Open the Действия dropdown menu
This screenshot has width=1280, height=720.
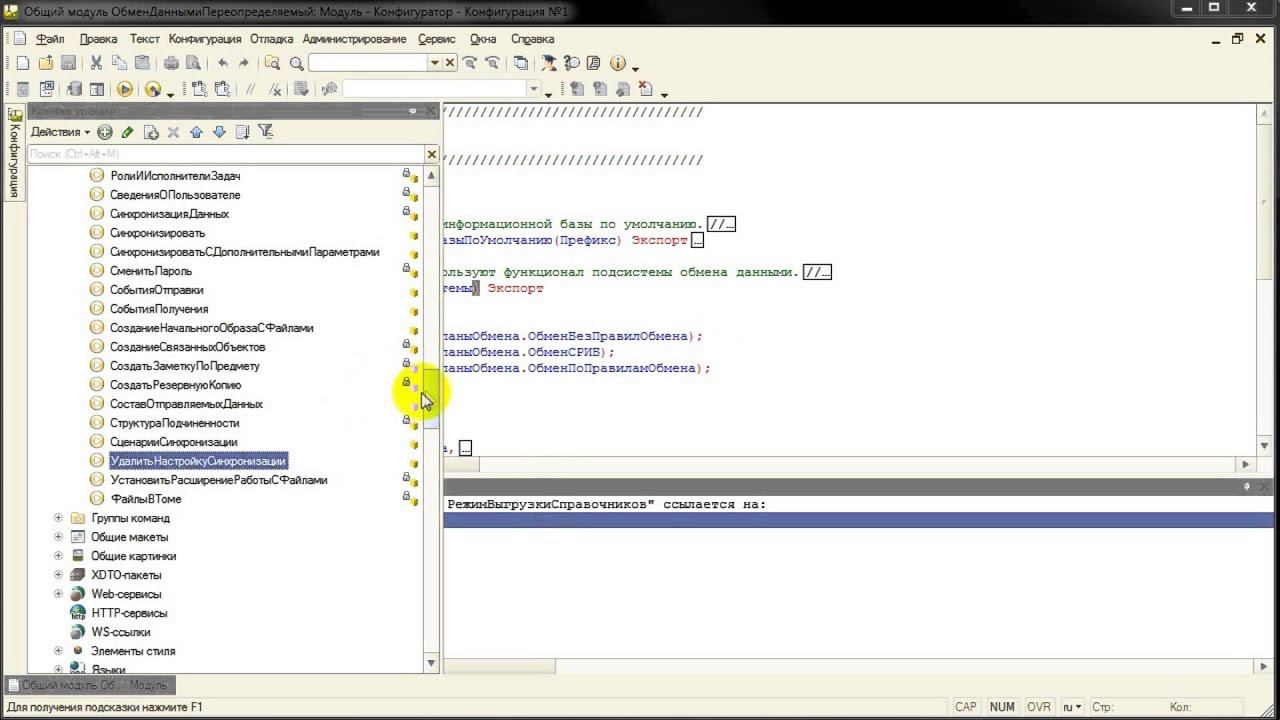point(60,132)
